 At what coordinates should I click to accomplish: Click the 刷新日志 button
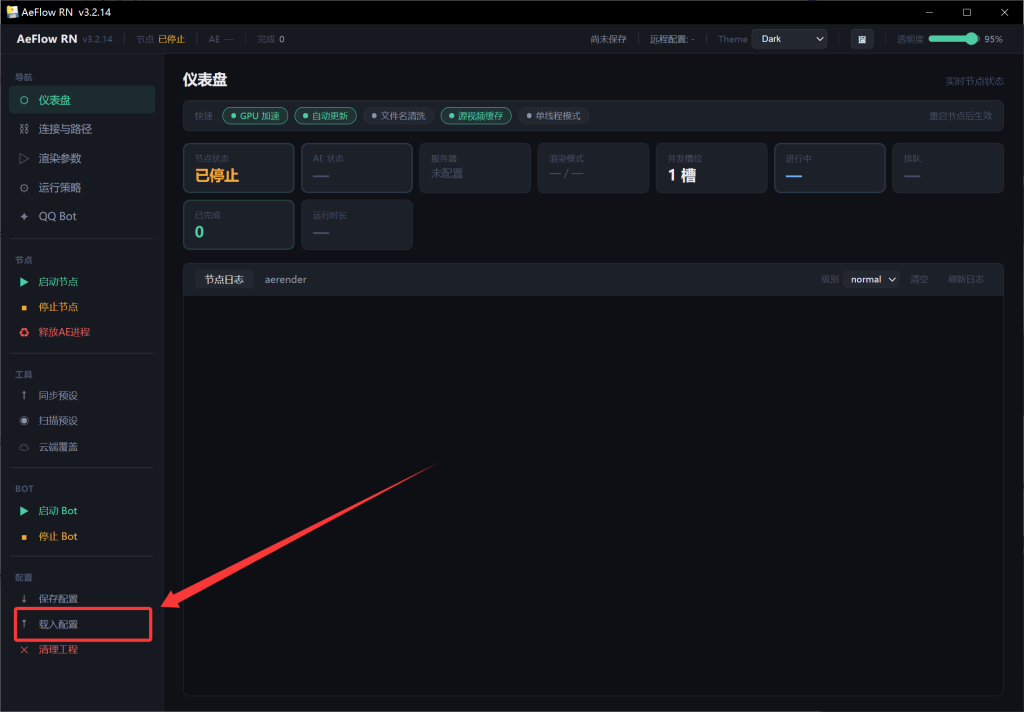(965, 280)
